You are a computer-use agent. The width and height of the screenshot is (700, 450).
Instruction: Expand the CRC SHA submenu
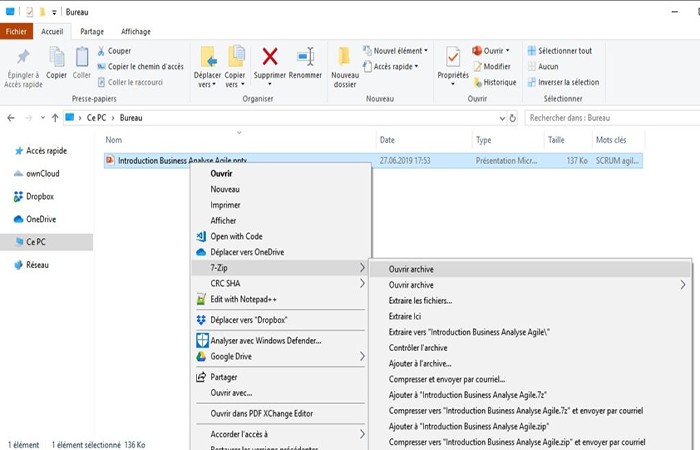[280, 283]
